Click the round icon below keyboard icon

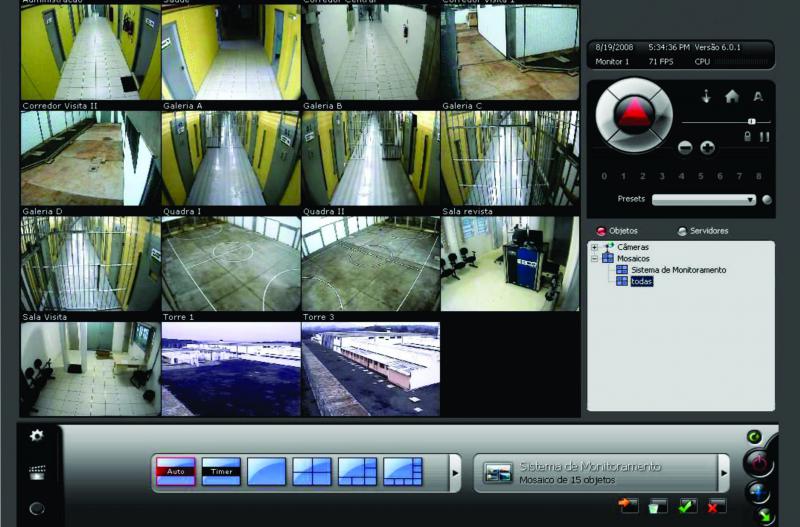click(x=37, y=509)
